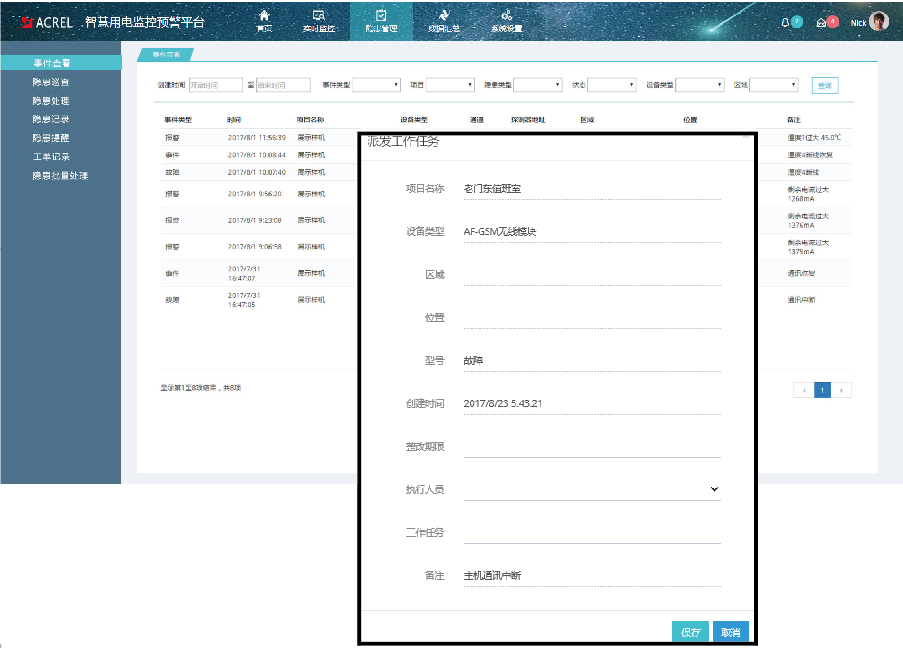Close dialog with X at dialog top right
This screenshot has width=903, height=648.
[745, 137]
